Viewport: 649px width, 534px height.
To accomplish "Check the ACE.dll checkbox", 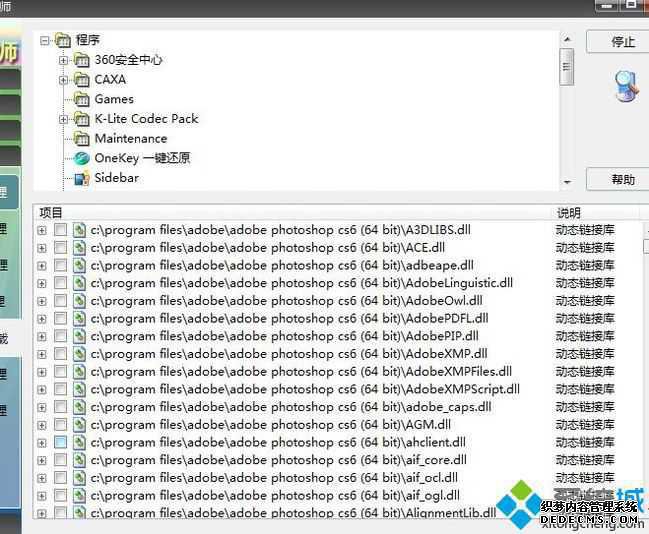I will 60,248.
